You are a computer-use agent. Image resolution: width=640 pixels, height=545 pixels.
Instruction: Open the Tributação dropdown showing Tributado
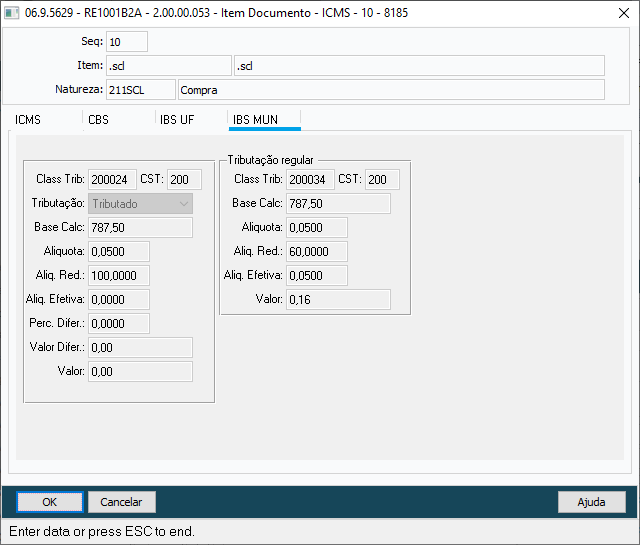point(140,204)
